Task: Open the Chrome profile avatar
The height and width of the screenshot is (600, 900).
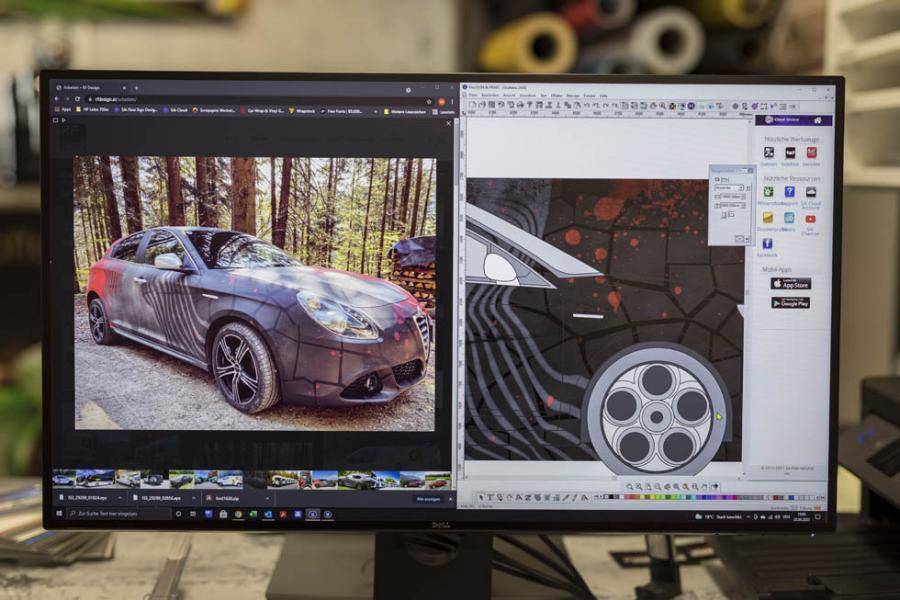Action: 441,101
